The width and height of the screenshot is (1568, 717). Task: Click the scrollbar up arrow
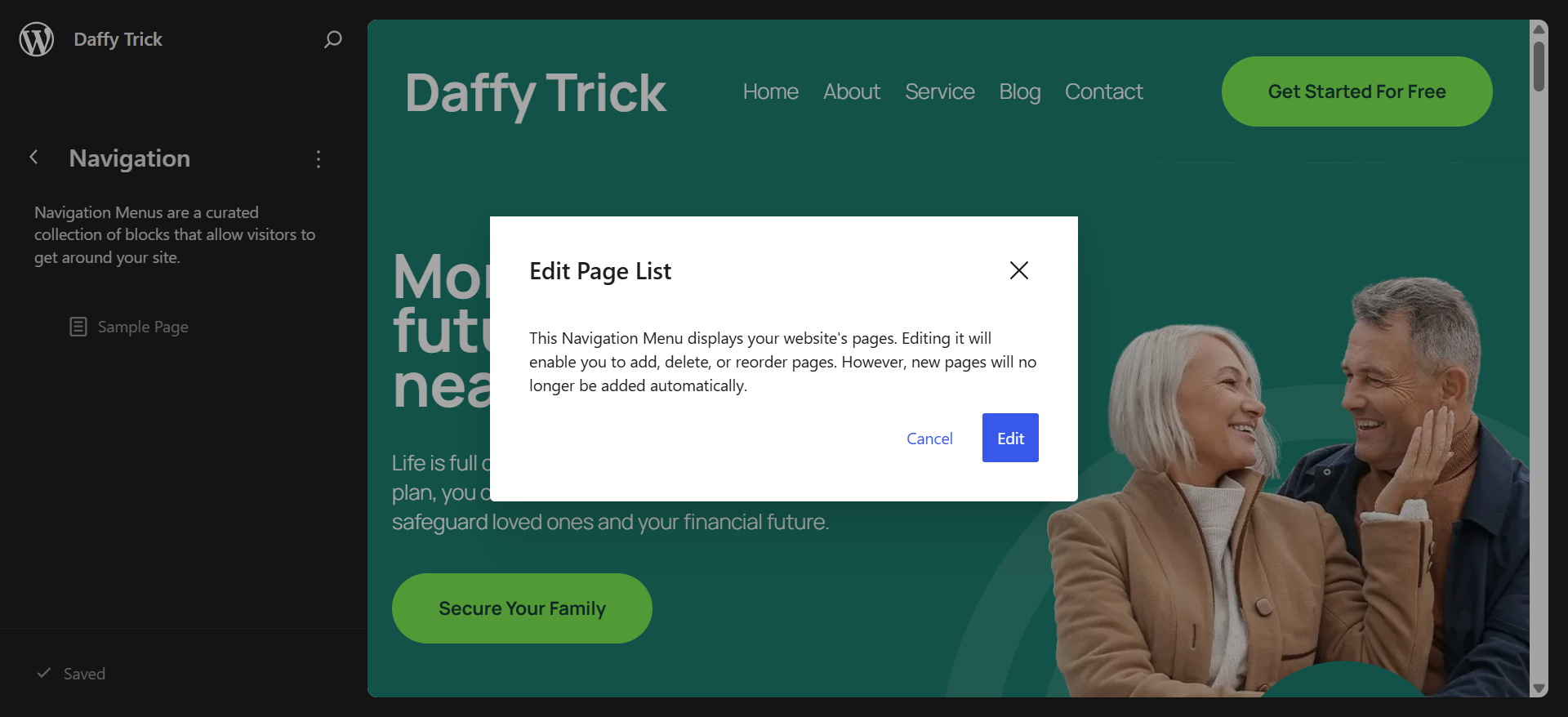tap(1539, 29)
